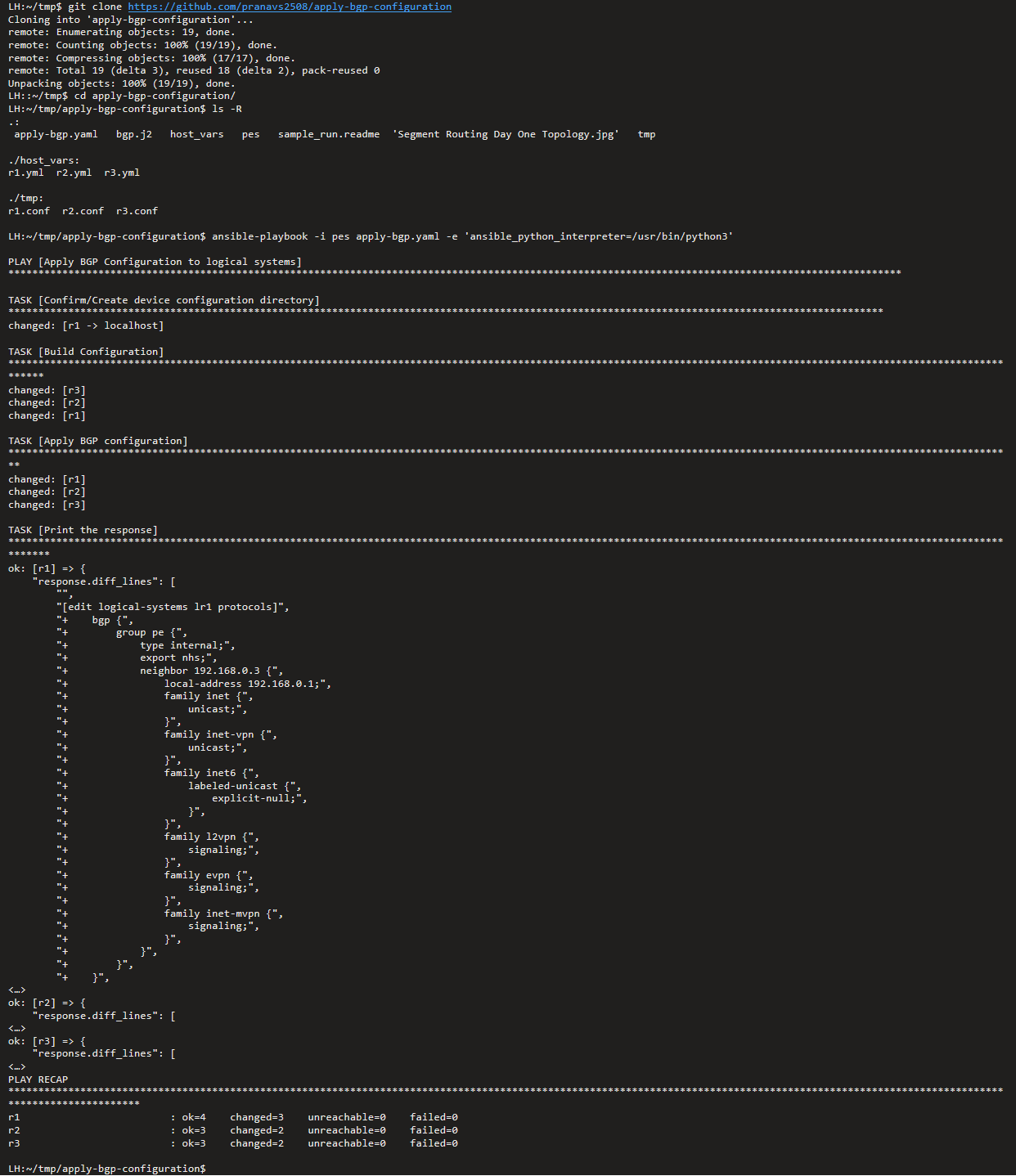Click TASK Print the response header

point(83,530)
